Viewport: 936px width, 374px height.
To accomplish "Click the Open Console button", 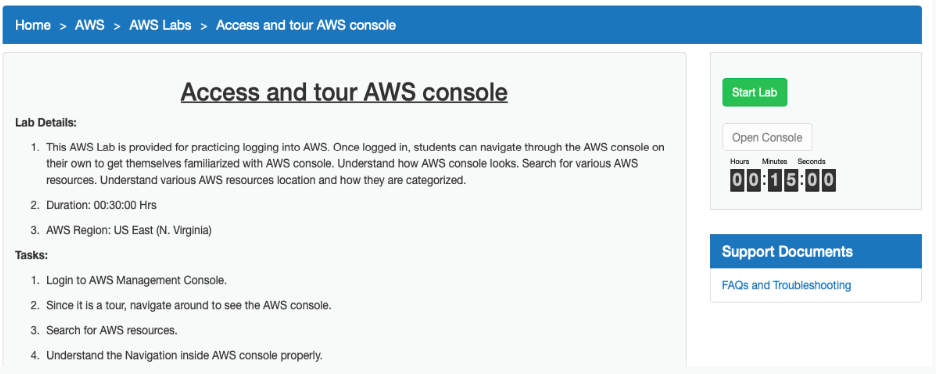I will 767,137.
